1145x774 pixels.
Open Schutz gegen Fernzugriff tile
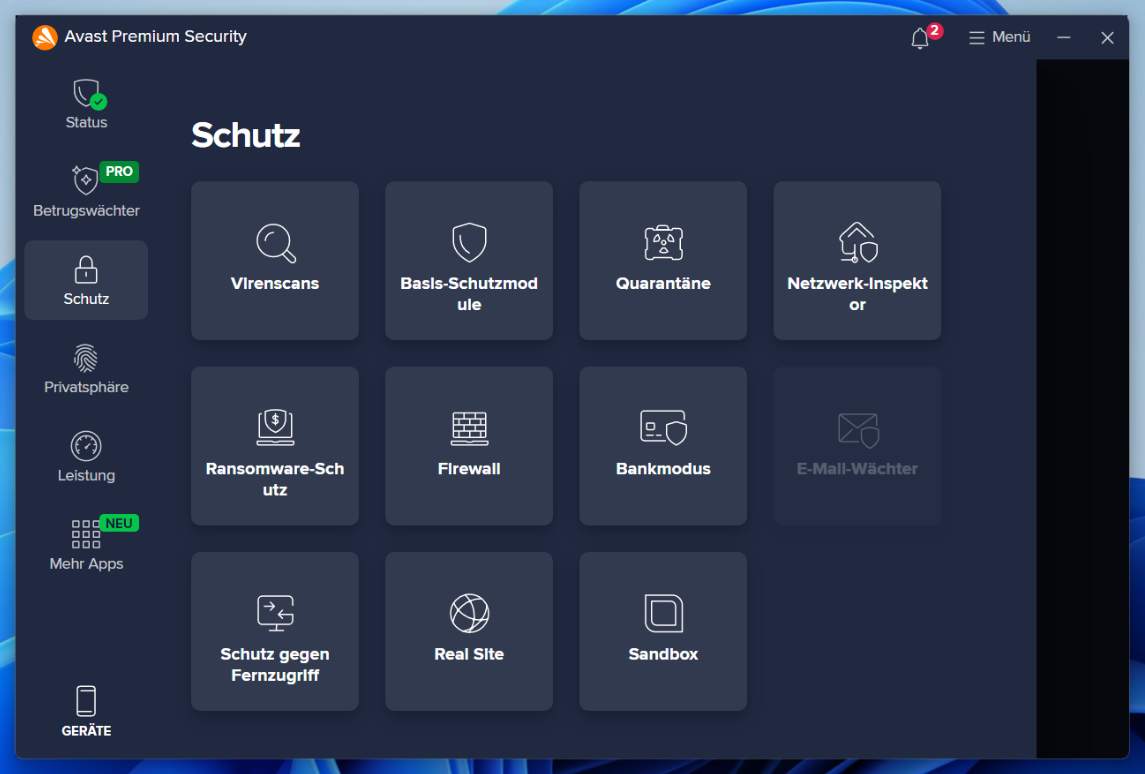275,632
